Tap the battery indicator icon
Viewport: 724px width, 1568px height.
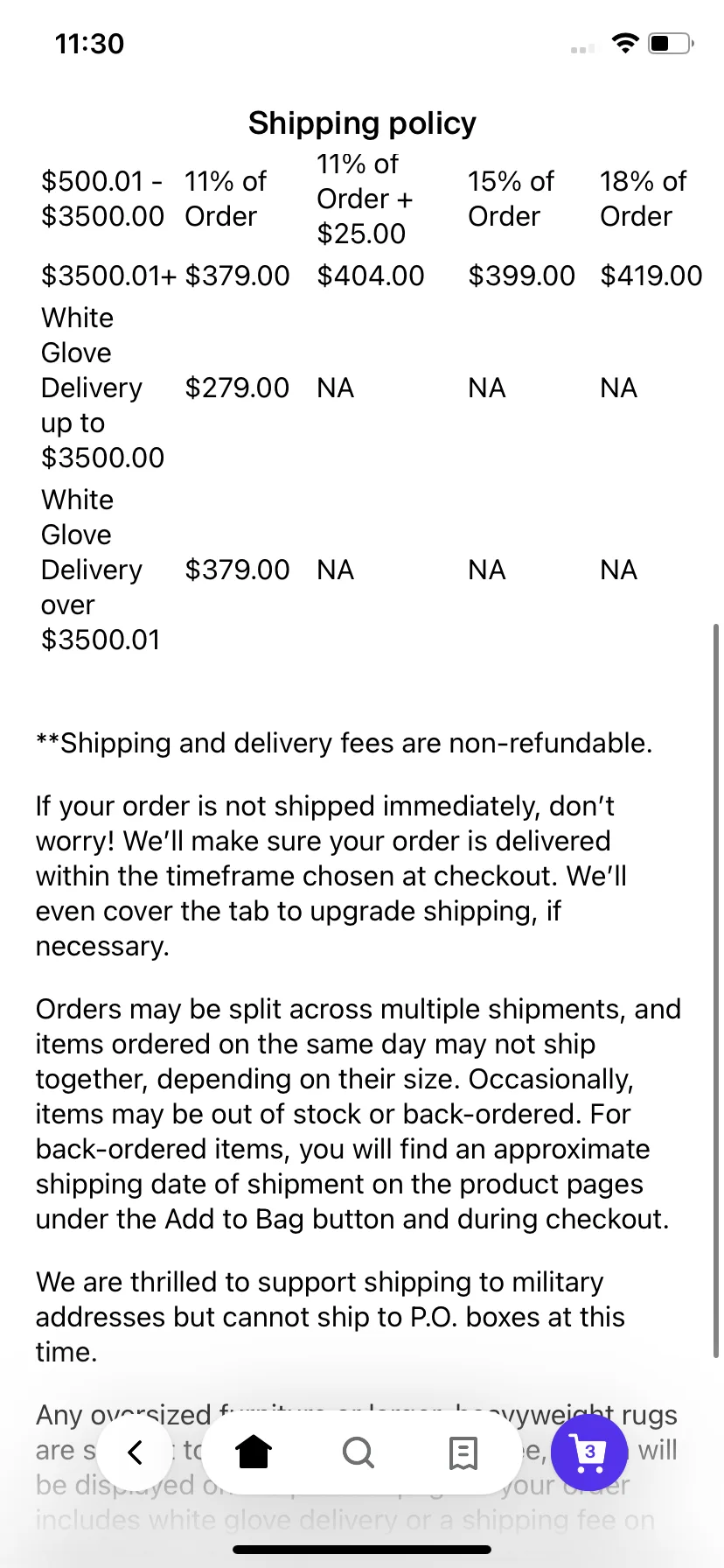pos(671,43)
